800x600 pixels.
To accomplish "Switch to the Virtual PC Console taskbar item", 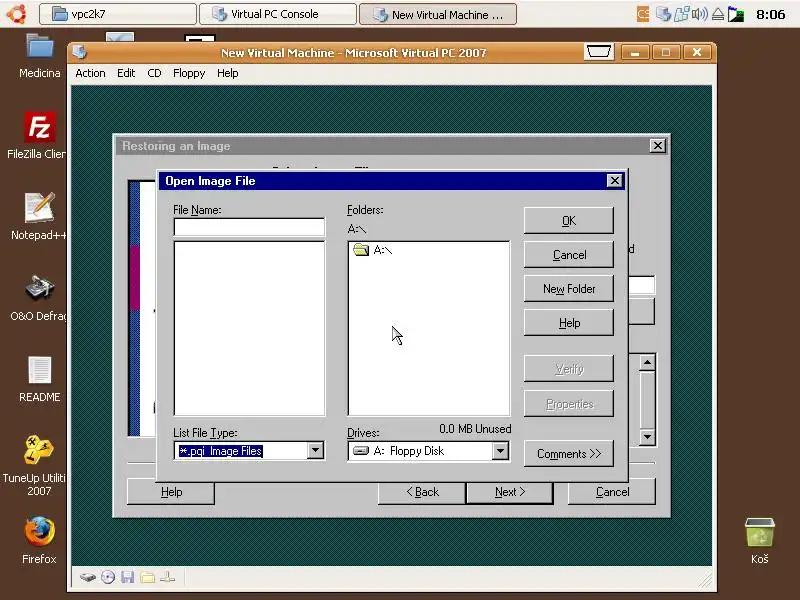I will click(278, 14).
